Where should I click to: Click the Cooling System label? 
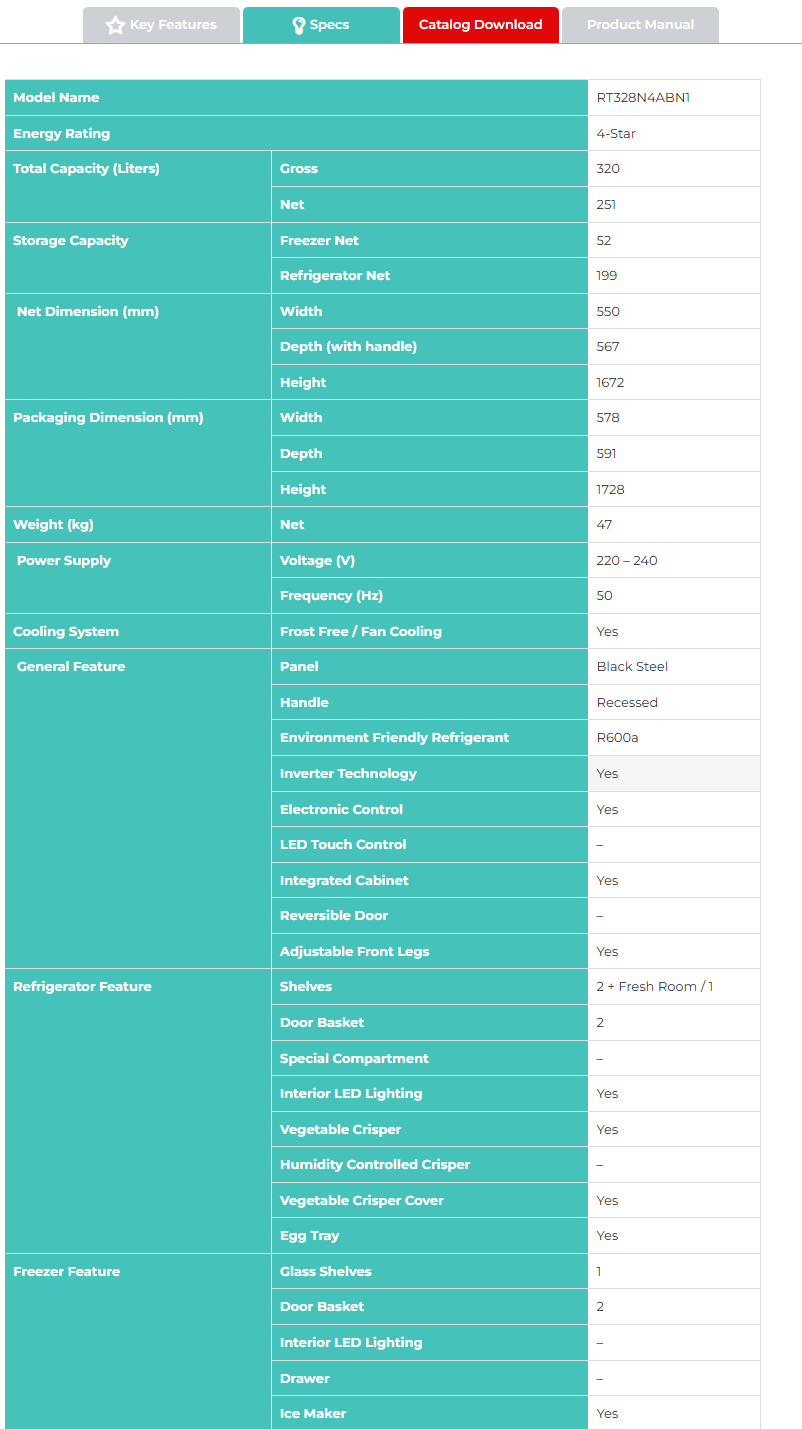[66, 632]
